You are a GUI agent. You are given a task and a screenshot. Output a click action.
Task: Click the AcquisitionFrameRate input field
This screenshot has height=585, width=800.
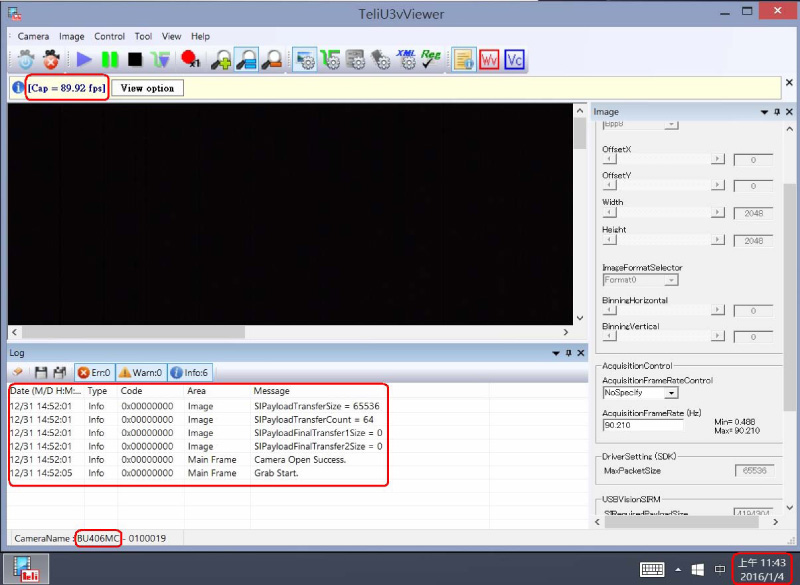tap(641, 425)
